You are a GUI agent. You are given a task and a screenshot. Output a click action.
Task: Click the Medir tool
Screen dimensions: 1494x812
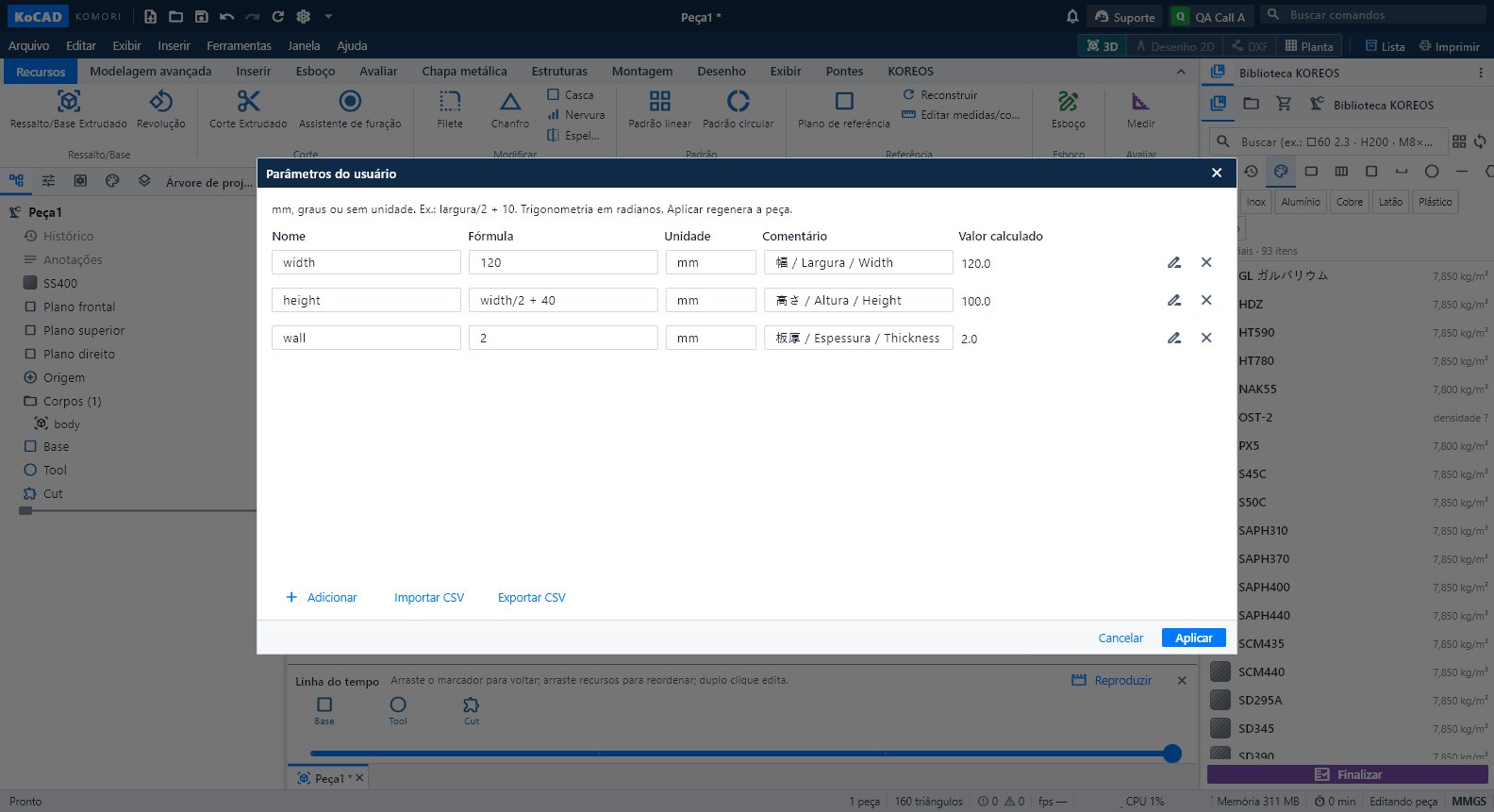[1140, 109]
